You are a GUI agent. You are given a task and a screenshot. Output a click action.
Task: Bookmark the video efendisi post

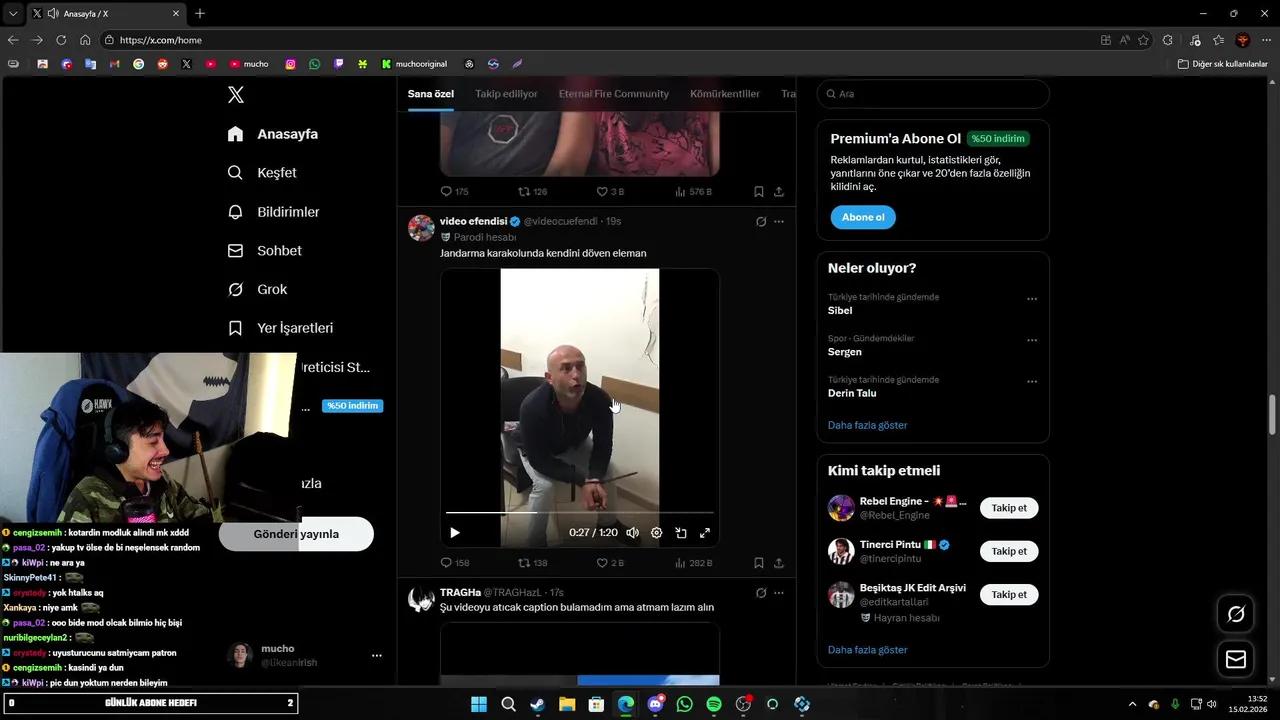758,563
